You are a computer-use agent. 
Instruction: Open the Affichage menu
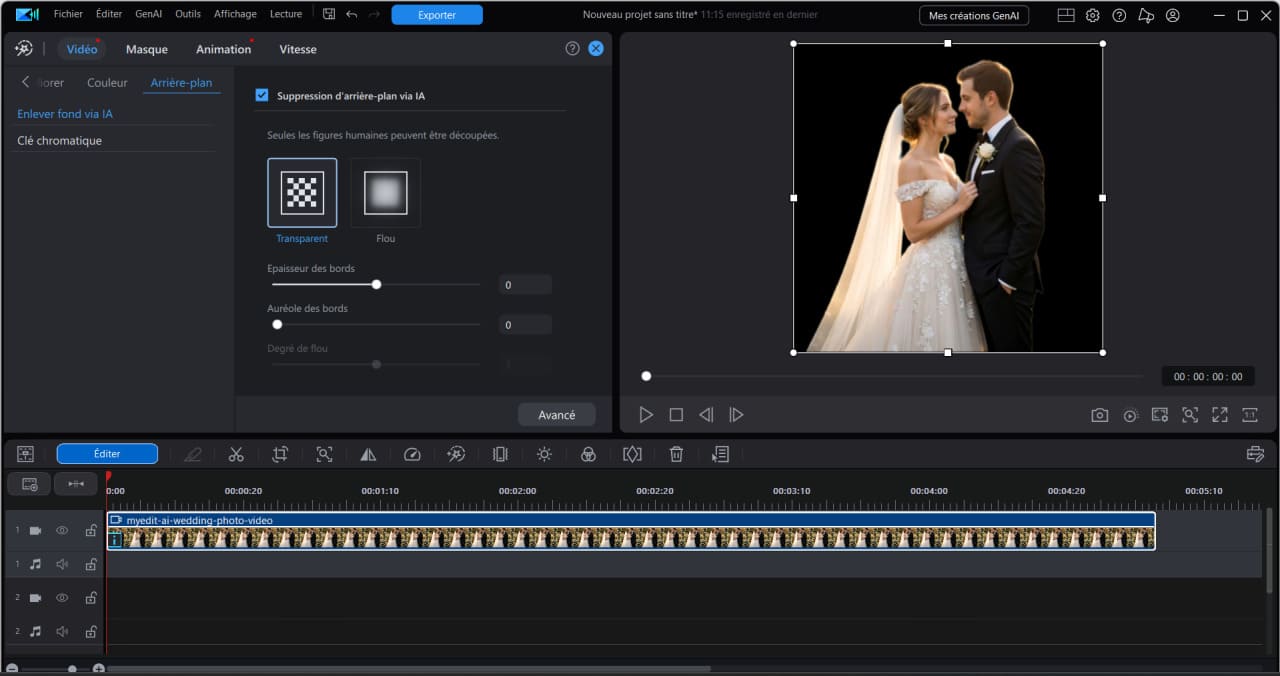235,14
